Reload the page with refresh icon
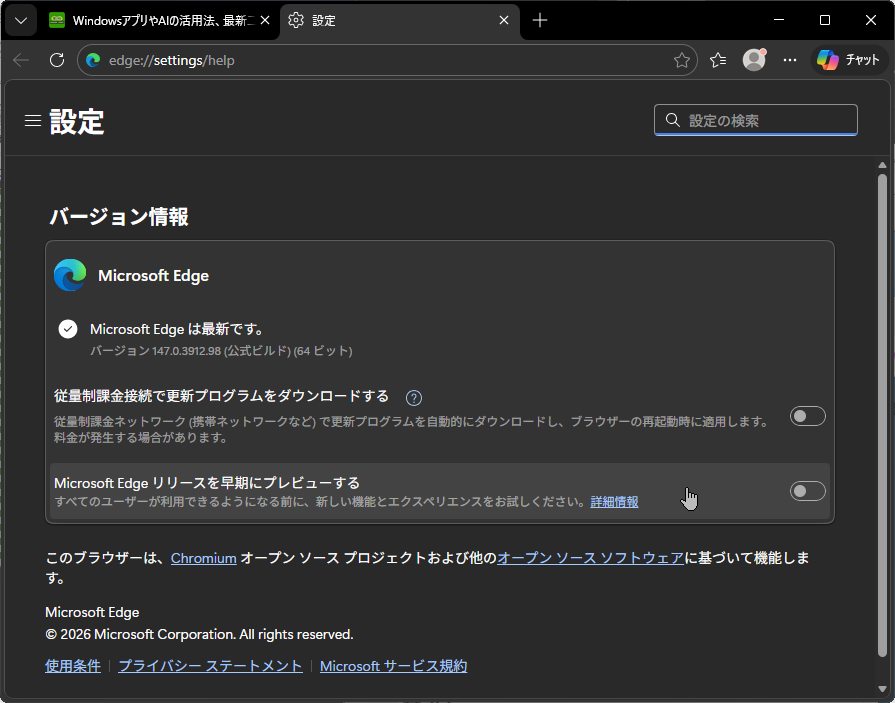This screenshot has width=895, height=703. click(57, 60)
